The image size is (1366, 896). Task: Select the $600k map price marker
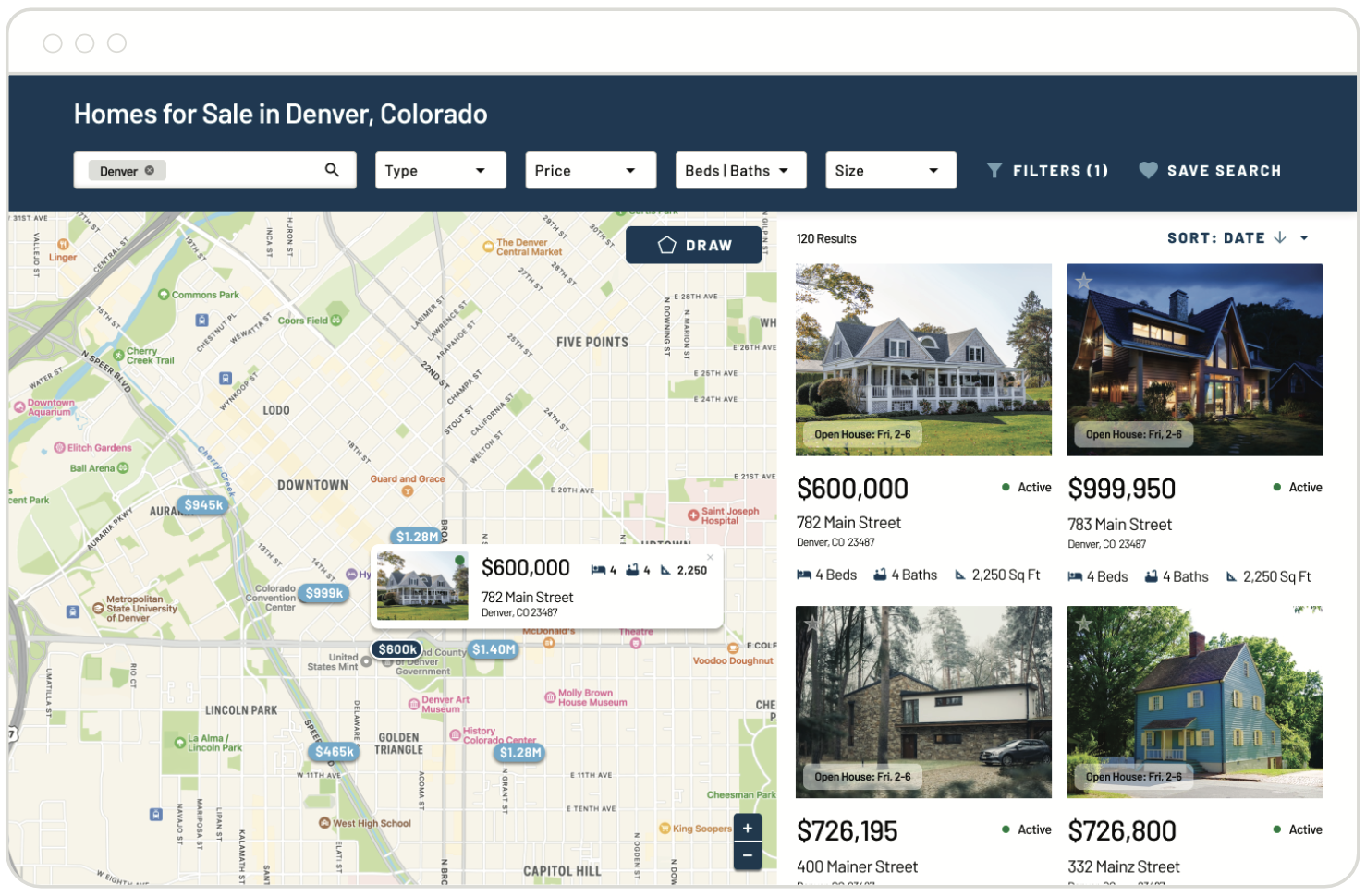click(397, 649)
